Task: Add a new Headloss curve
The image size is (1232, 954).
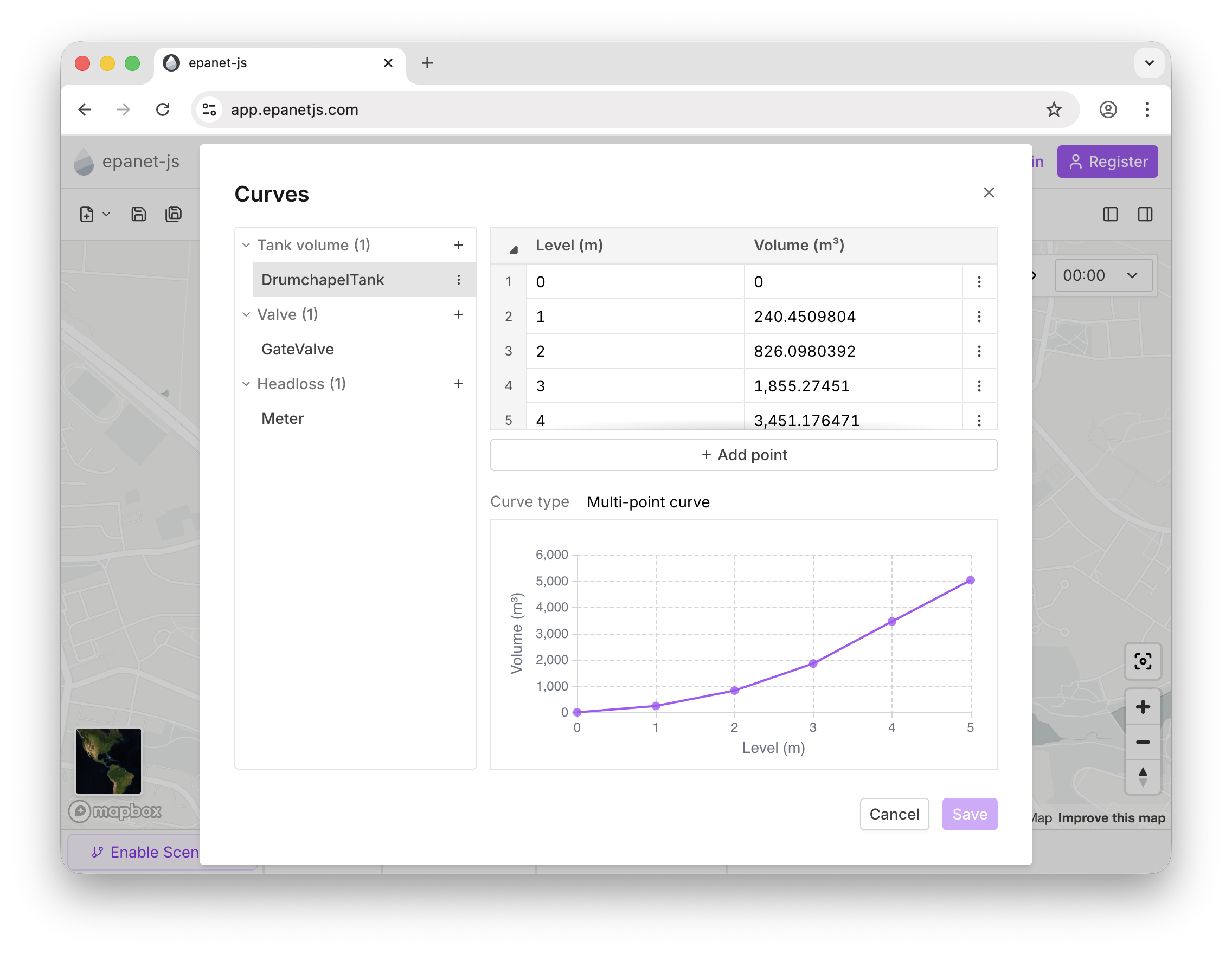Action: tap(458, 384)
